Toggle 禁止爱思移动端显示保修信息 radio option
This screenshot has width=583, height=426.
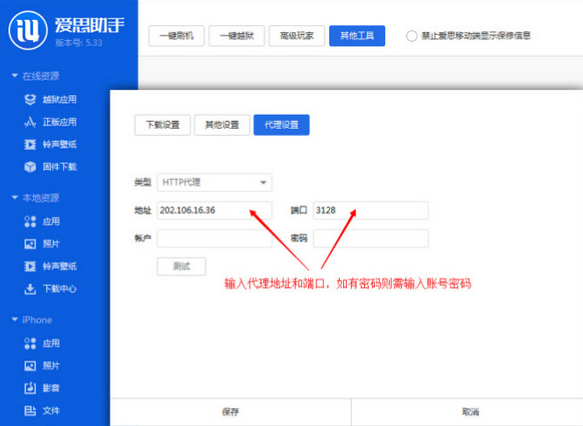pos(412,36)
